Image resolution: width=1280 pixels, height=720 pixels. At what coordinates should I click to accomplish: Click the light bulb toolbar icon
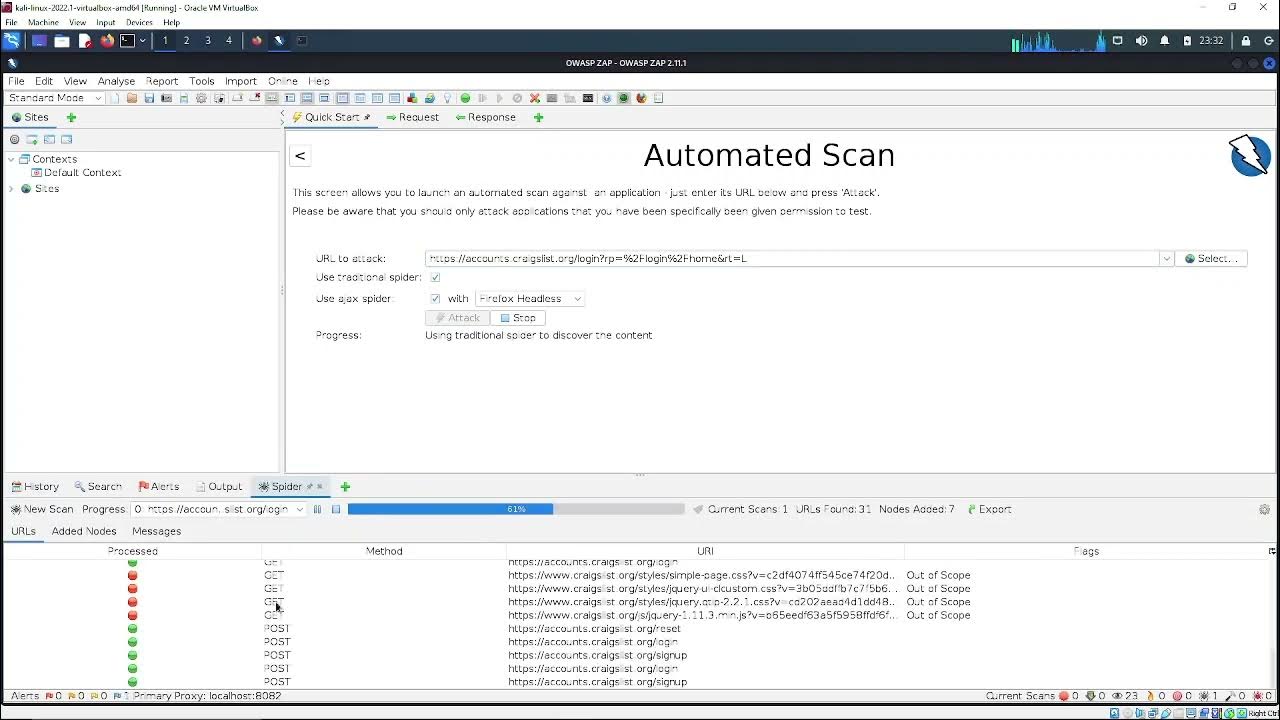point(448,98)
